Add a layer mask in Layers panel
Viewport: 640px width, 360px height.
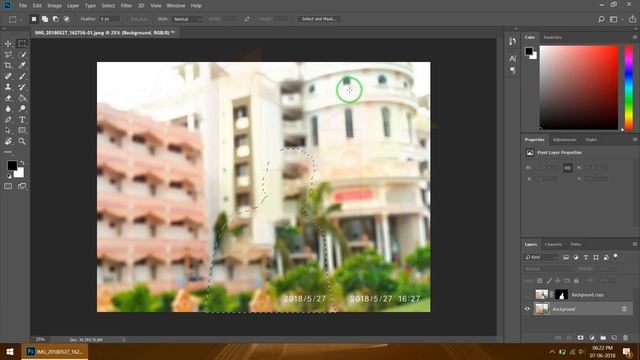click(580, 338)
